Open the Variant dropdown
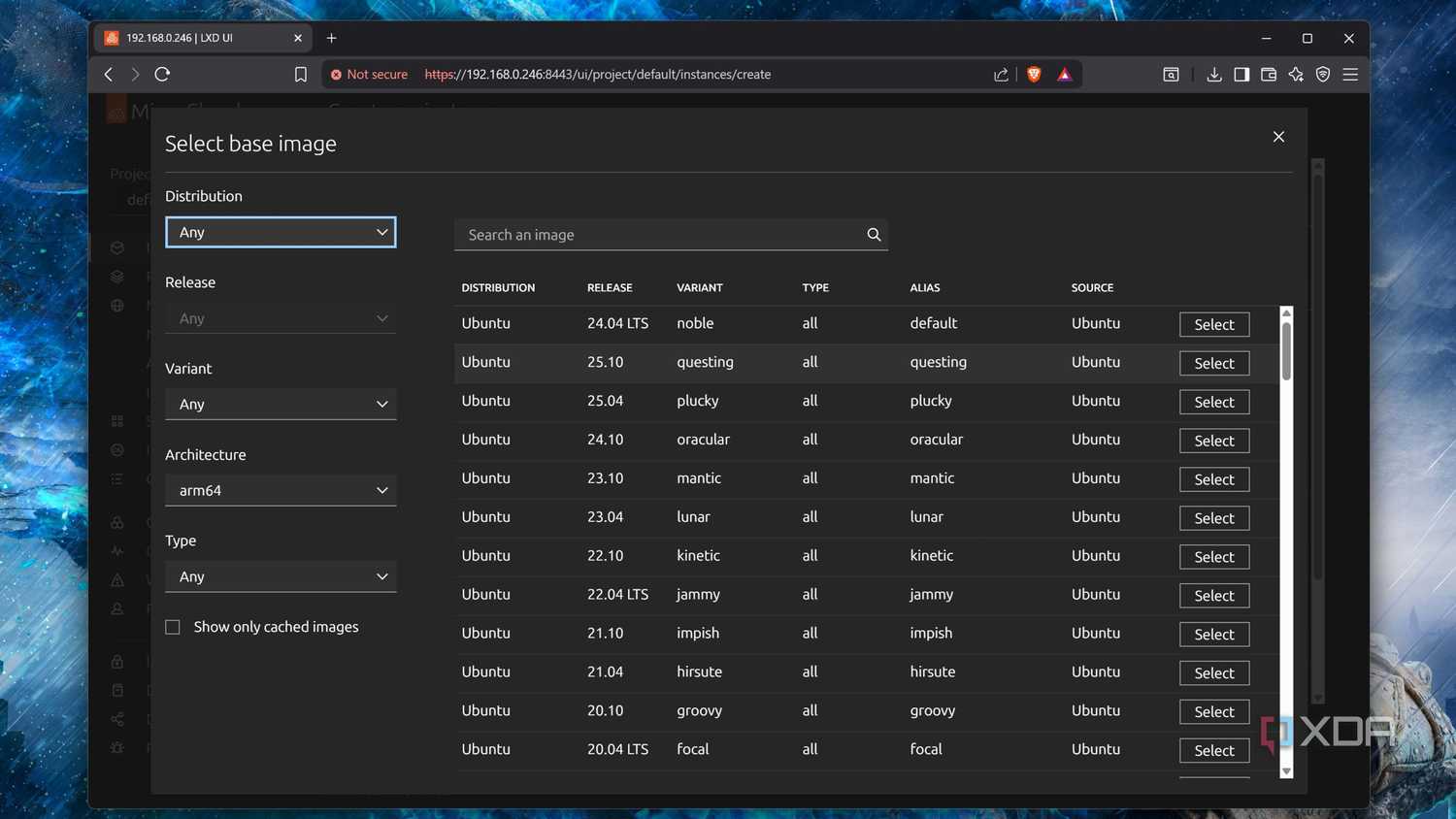The image size is (1456, 819). [x=281, y=404]
